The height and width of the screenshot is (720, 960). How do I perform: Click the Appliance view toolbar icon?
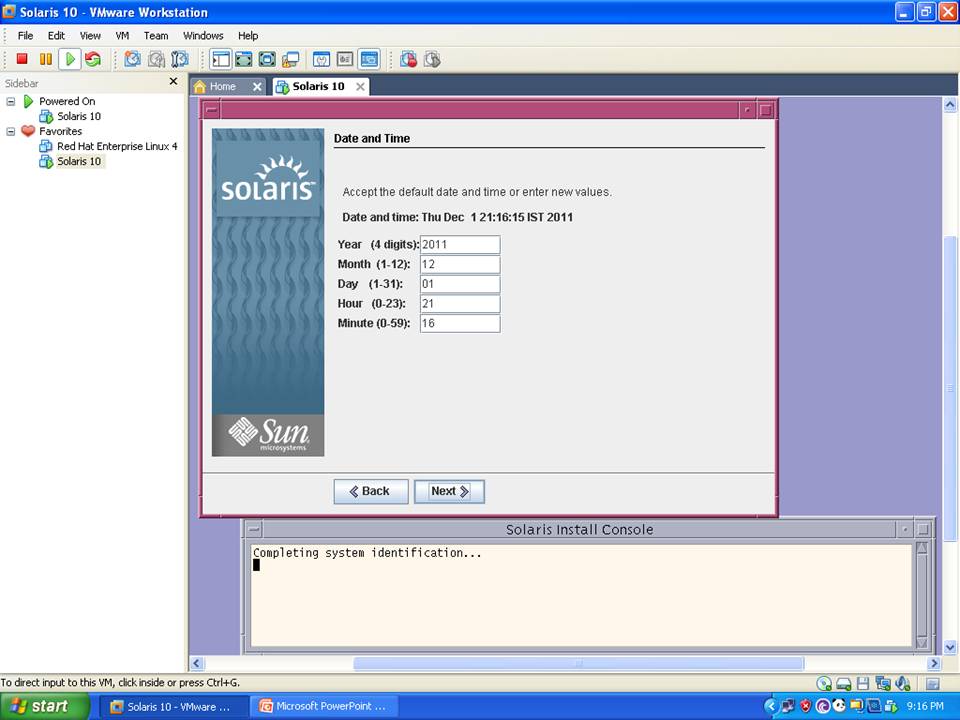coord(345,59)
